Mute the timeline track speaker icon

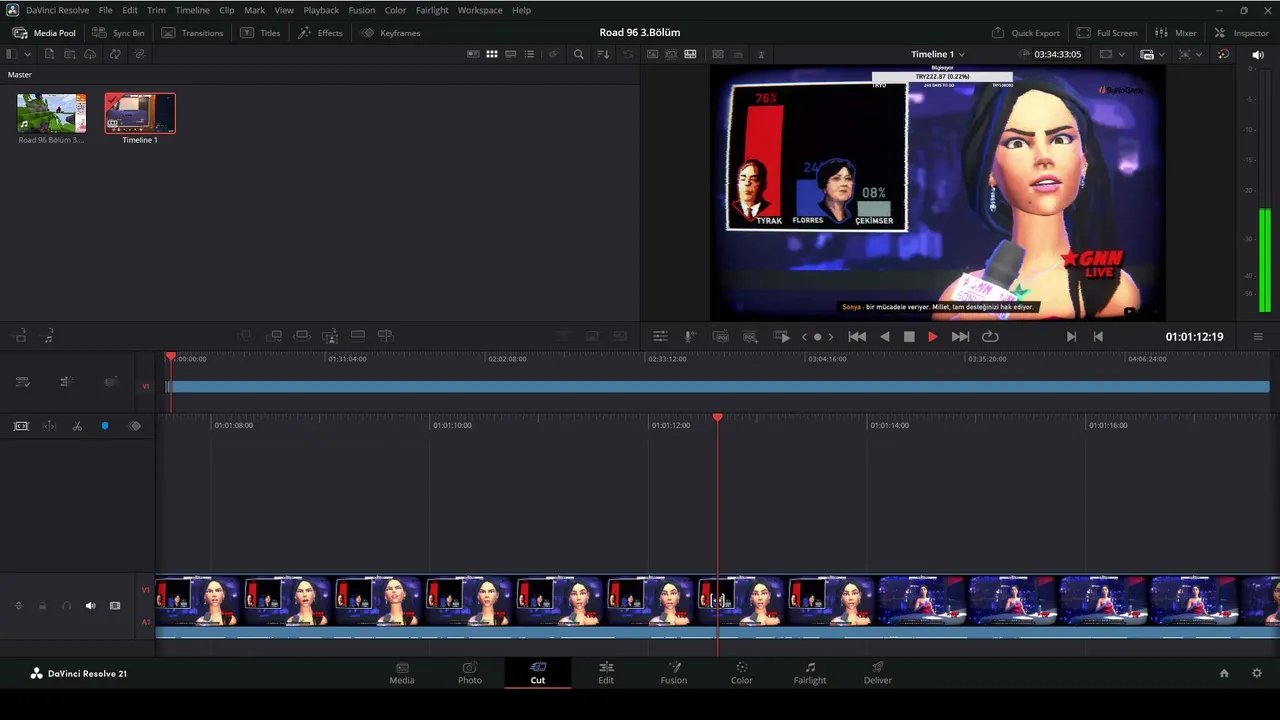90,606
